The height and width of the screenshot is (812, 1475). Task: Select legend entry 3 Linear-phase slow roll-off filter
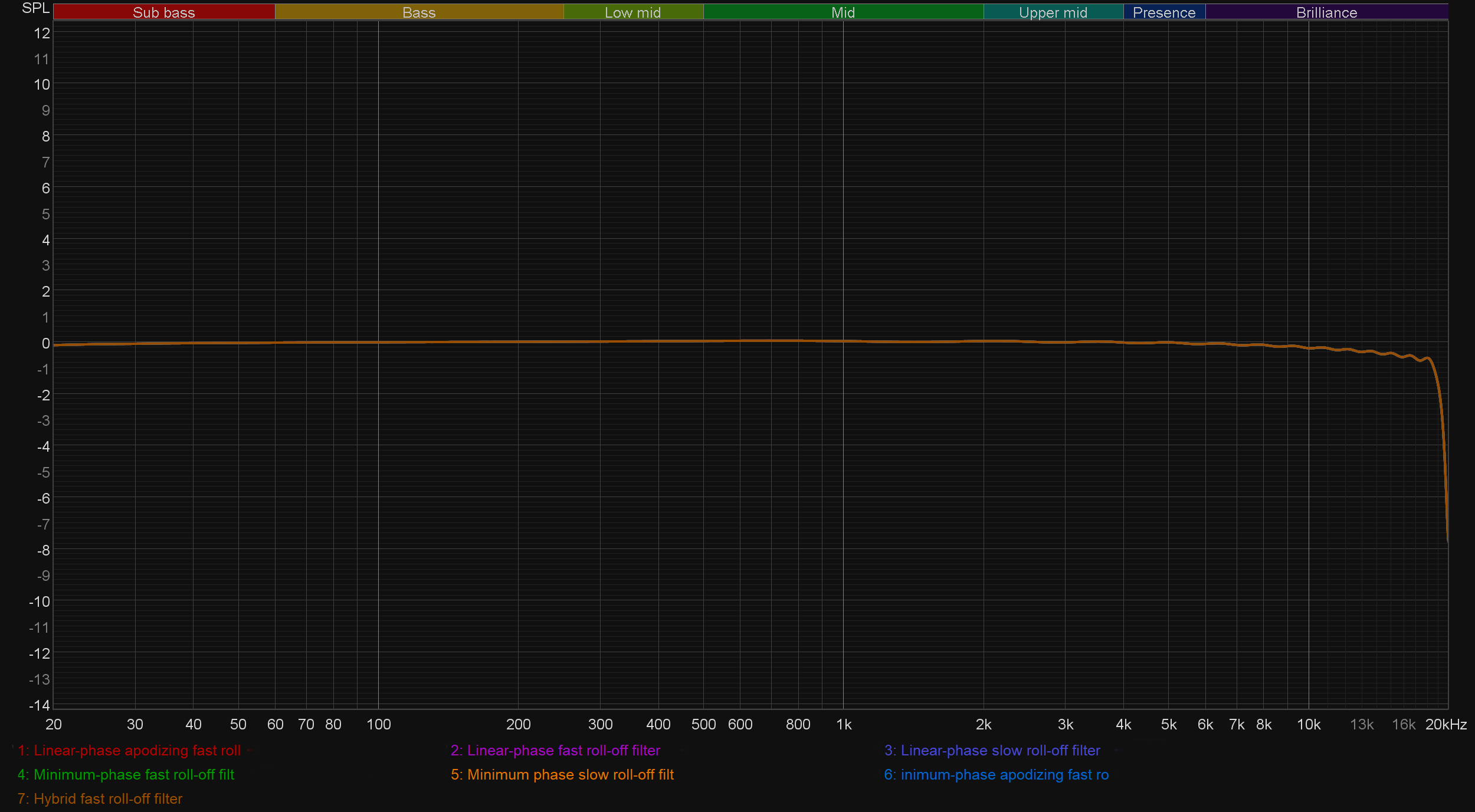(x=992, y=751)
